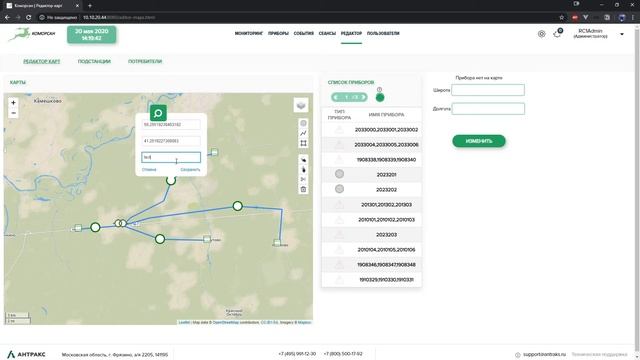Open support@antraks.ru email link

[544, 354]
